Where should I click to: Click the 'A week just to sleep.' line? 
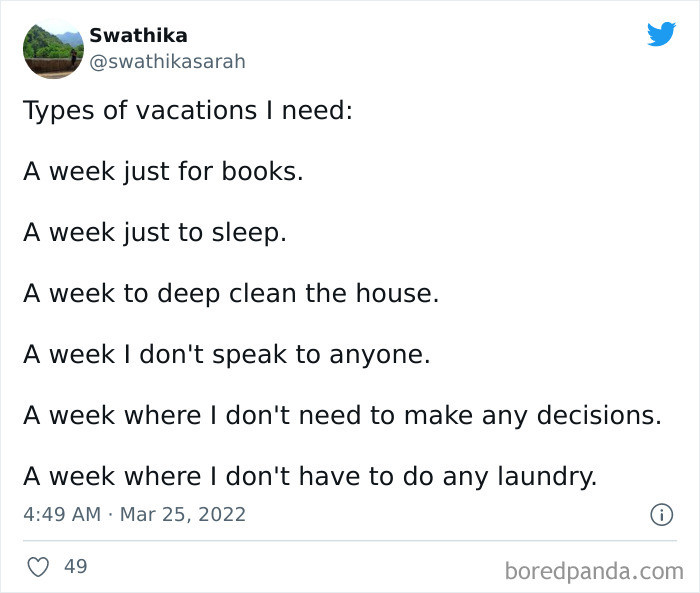point(155,233)
